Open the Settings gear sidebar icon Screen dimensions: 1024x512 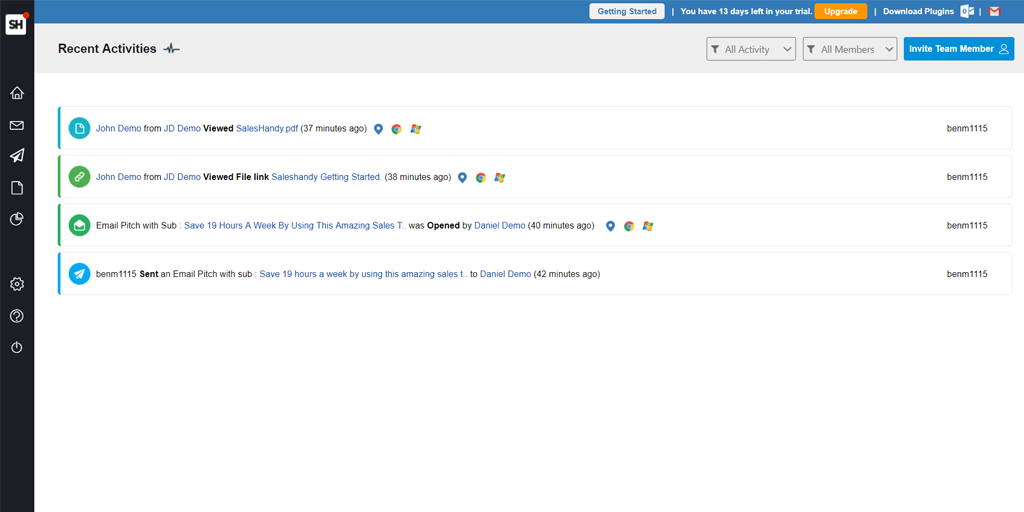(17, 284)
